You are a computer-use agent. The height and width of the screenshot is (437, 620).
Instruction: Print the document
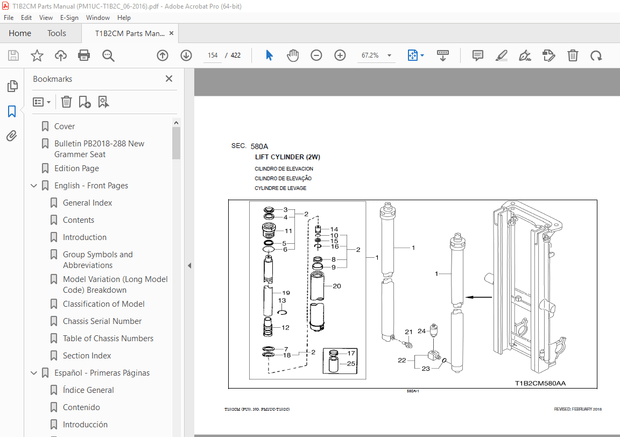(x=84, y=55)
